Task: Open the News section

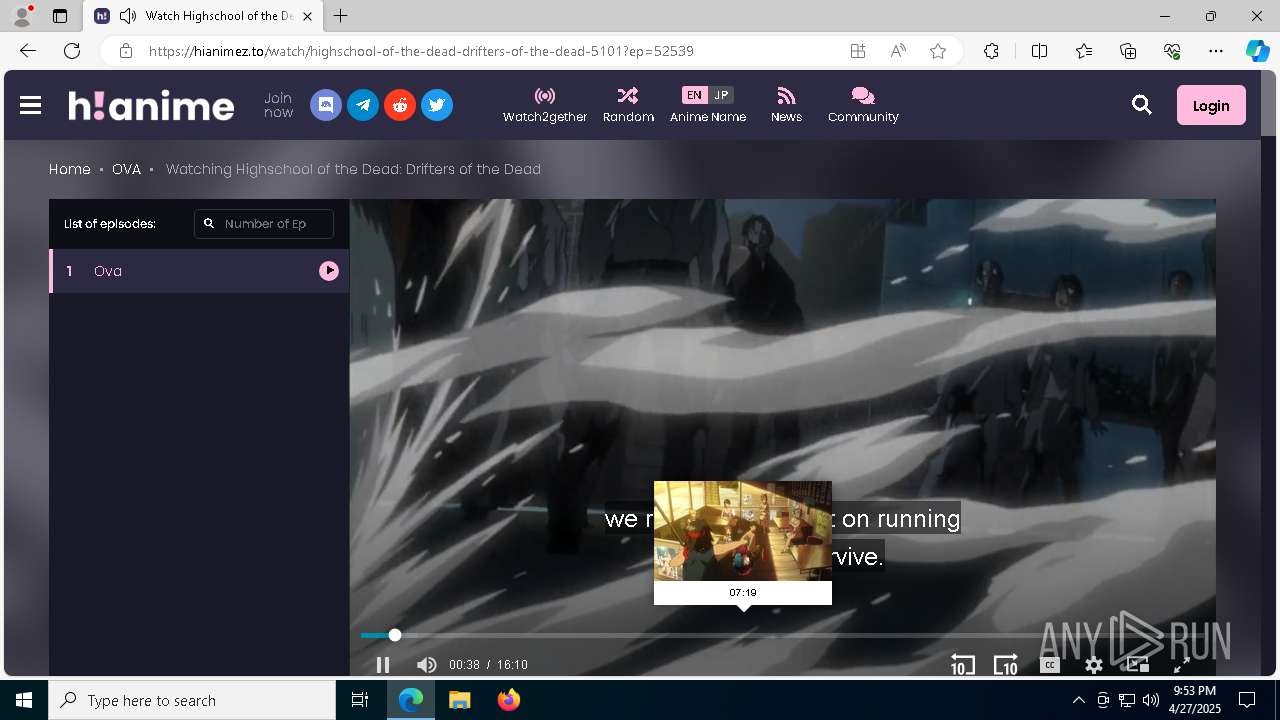Action: [786, 105]
